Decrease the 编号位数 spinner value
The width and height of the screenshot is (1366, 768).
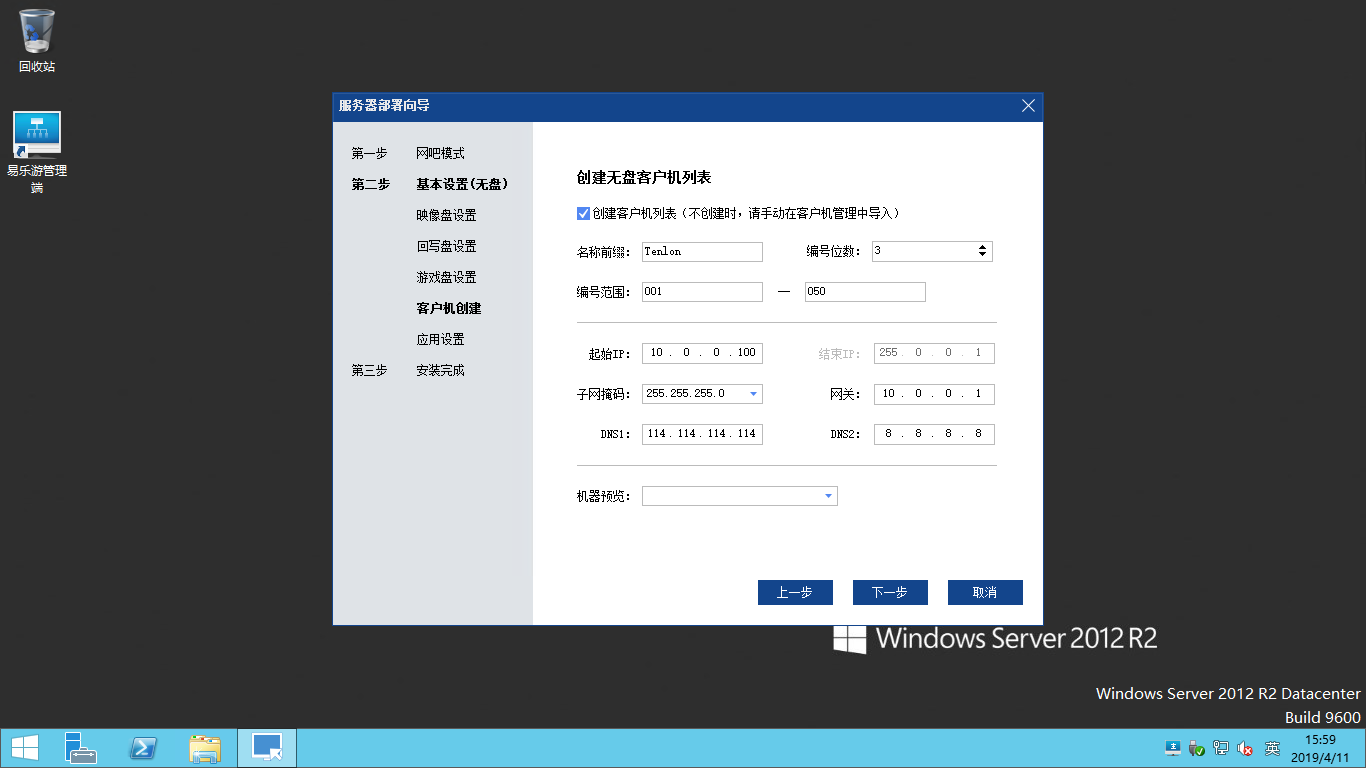pyautogui.click(x=983, y=256)
